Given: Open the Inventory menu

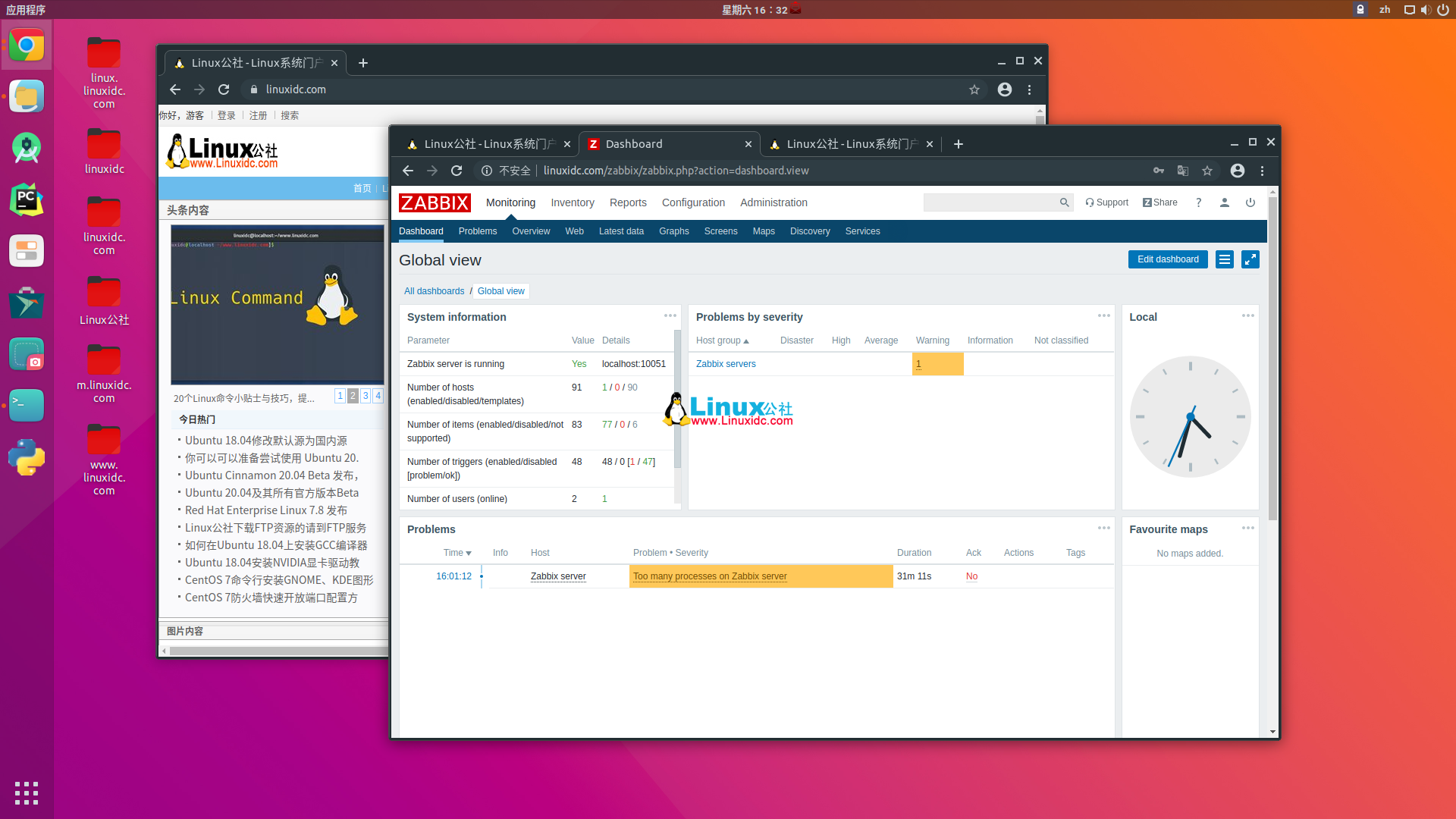Looking at the screenshot, I should 573,202.
